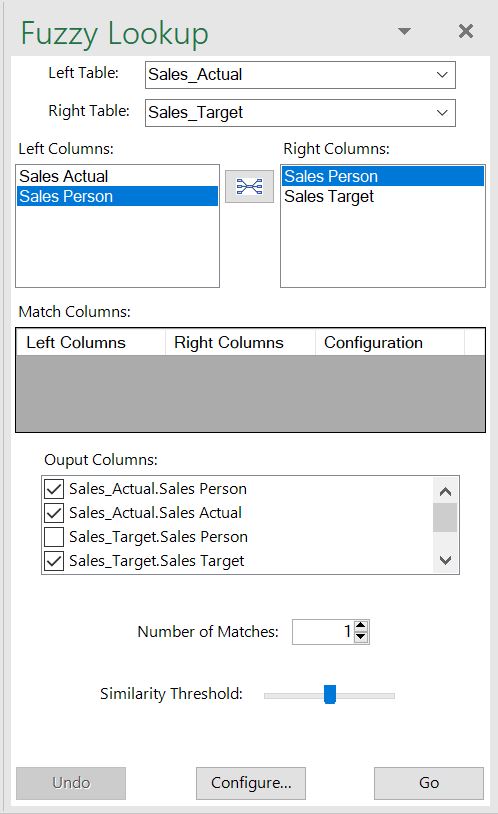The image size is (498, 814).
Task: Uncheck Sales_Actual.Sales Person output column
Action: click(54, 489)
